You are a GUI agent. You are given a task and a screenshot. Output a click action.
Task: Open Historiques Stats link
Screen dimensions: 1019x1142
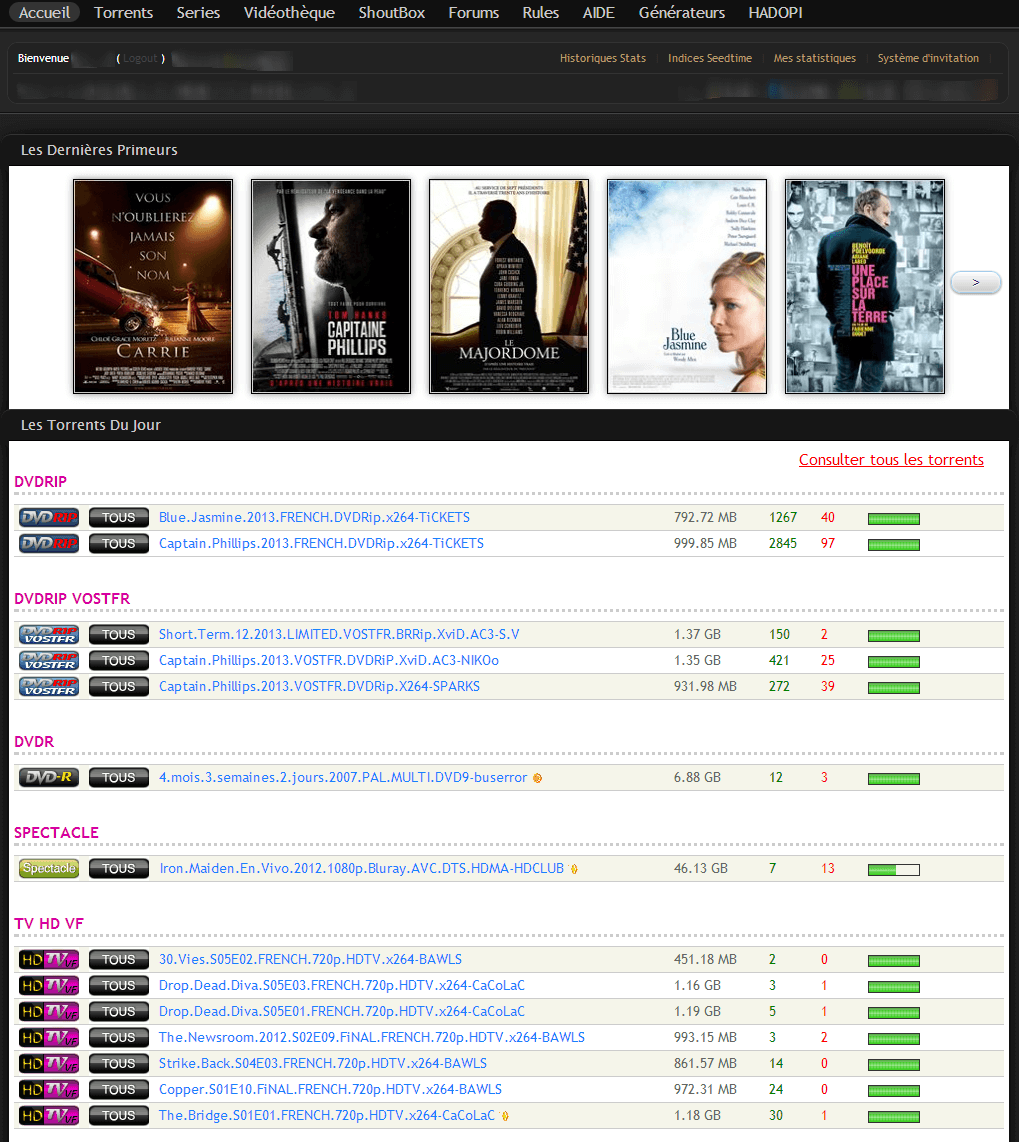603,58
